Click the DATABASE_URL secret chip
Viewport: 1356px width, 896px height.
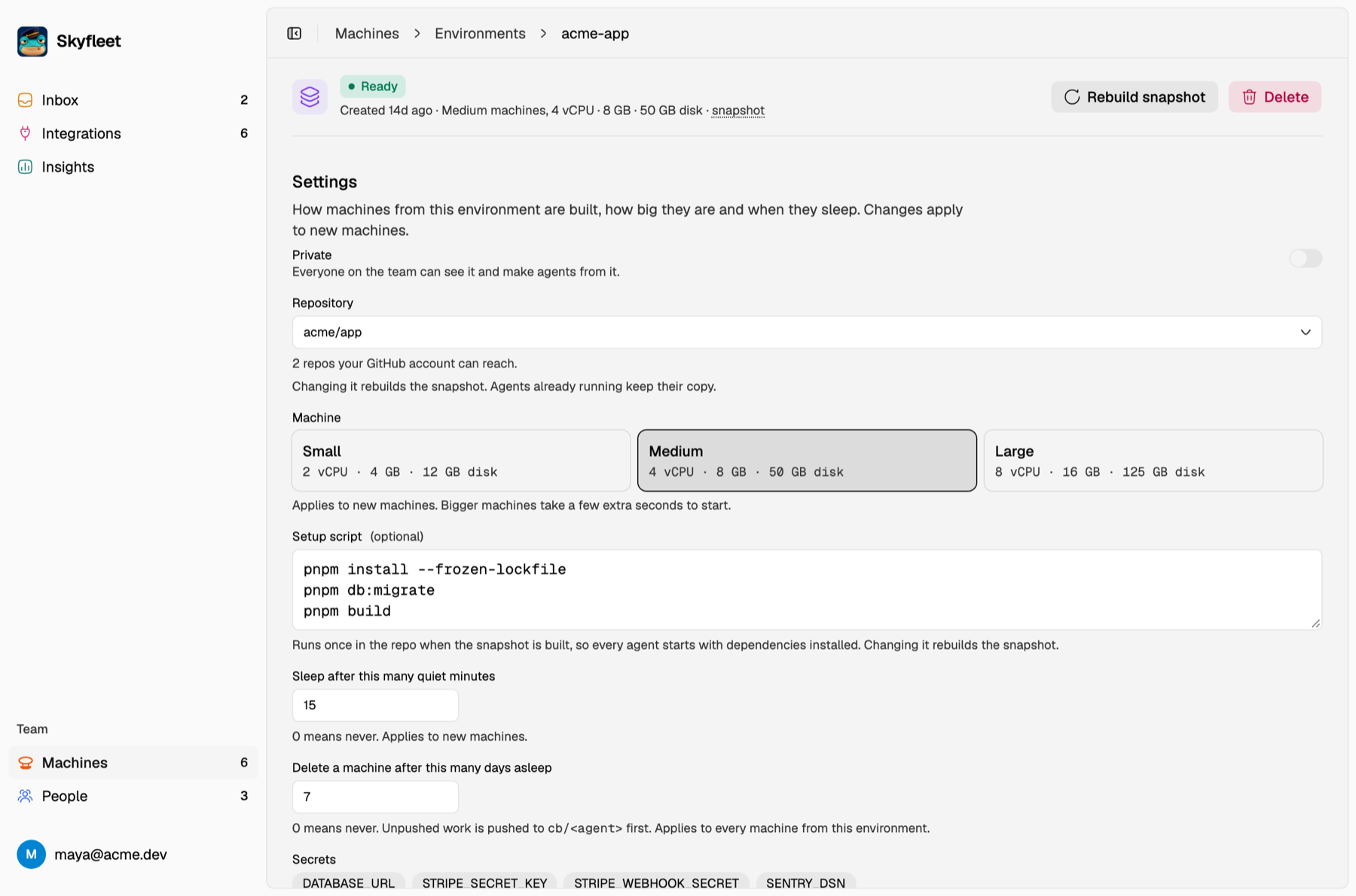click(349, 882)
